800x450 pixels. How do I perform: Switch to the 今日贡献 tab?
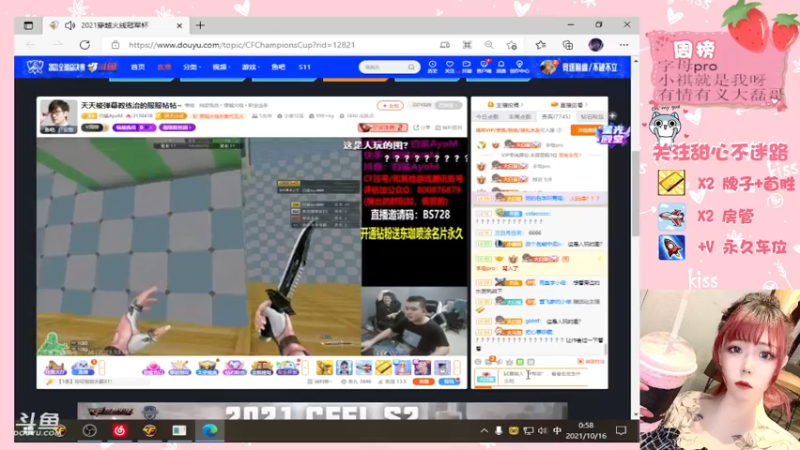click(x=487, y=117)
